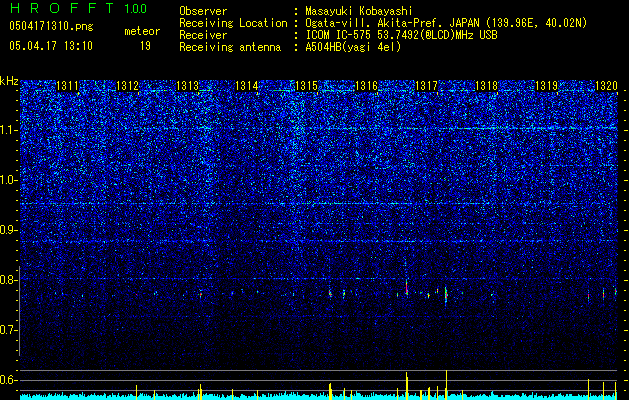Click the 1.1 frequency axis label

tap(9, 130)
